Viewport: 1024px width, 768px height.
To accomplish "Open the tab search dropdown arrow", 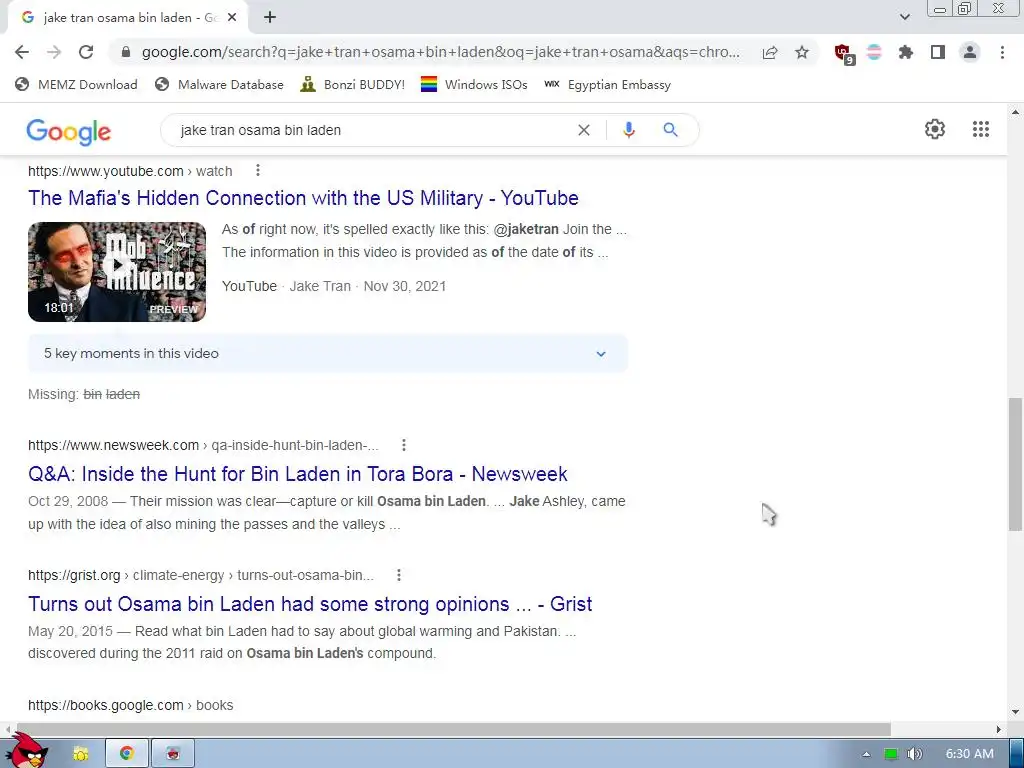I will [x=904, y=17].
